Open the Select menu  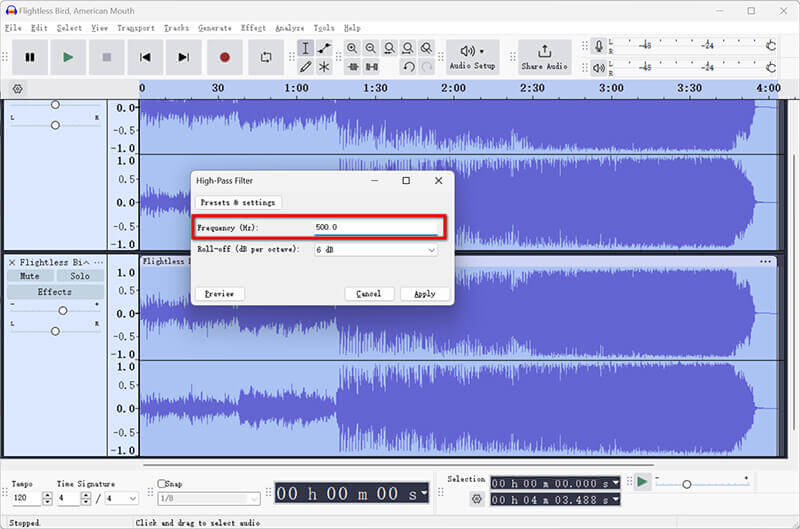coord(69,28)
